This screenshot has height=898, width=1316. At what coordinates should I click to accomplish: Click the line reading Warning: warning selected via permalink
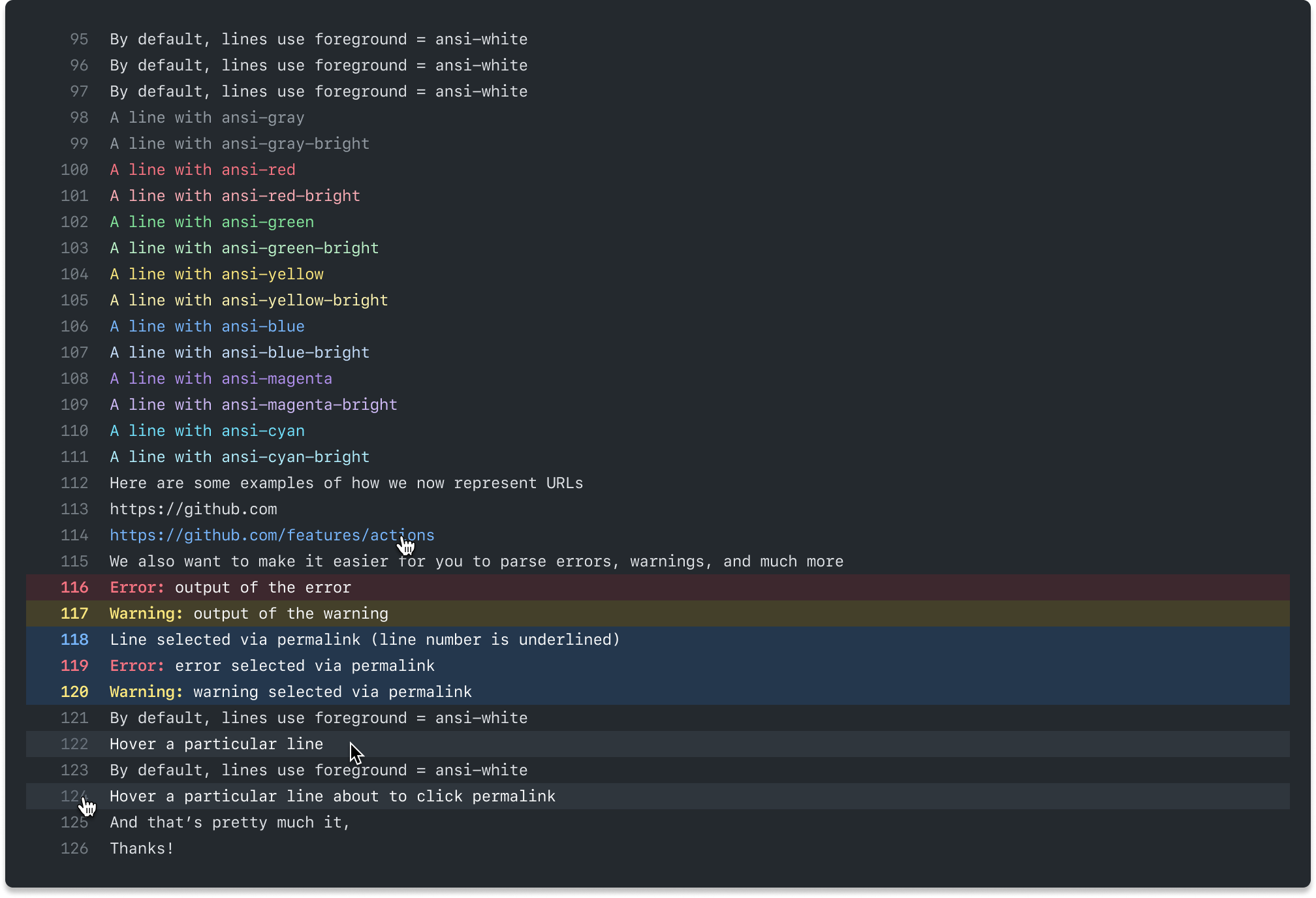(290, 692)
